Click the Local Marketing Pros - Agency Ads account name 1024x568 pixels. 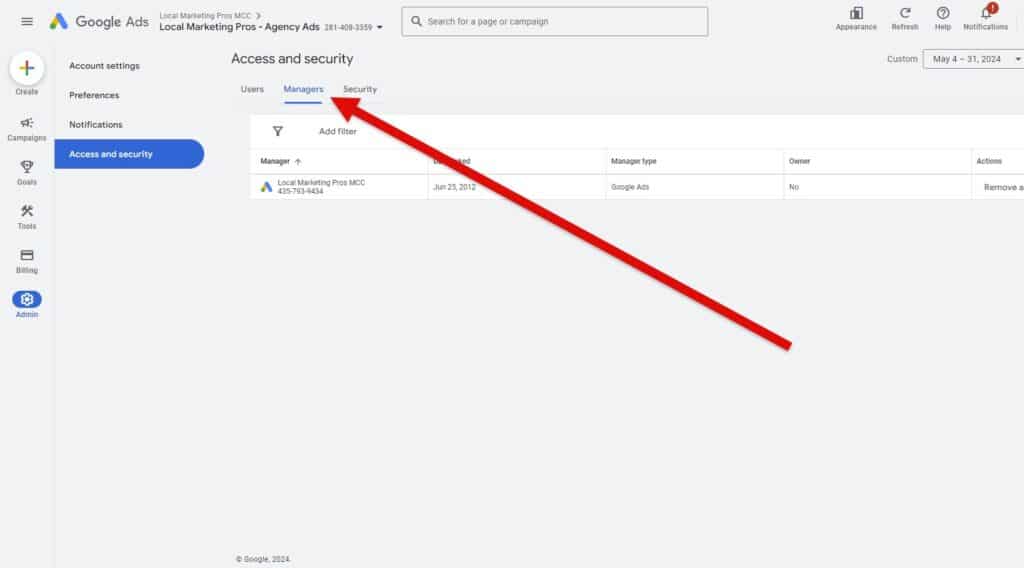click(239, 27)
